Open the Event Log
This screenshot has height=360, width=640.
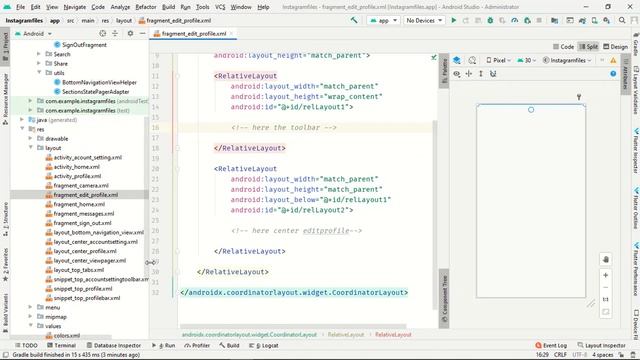[x=551, y=345]
